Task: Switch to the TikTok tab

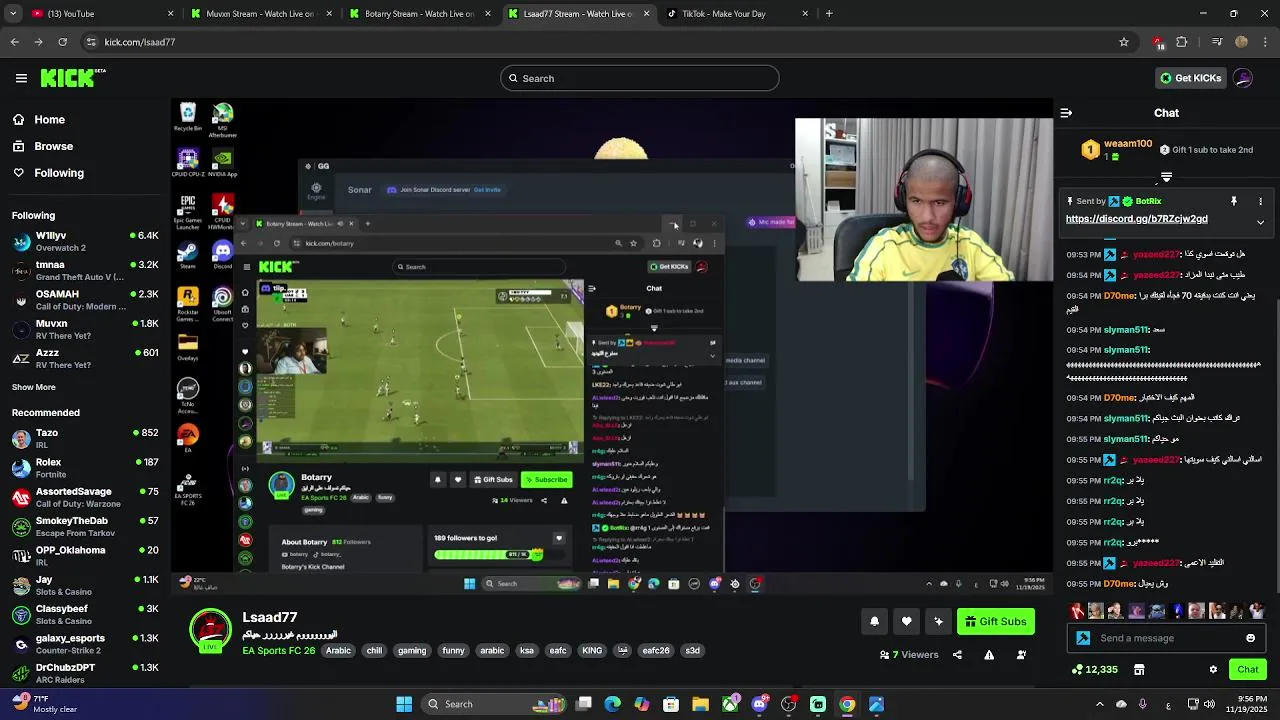Action: coord(738,14)
